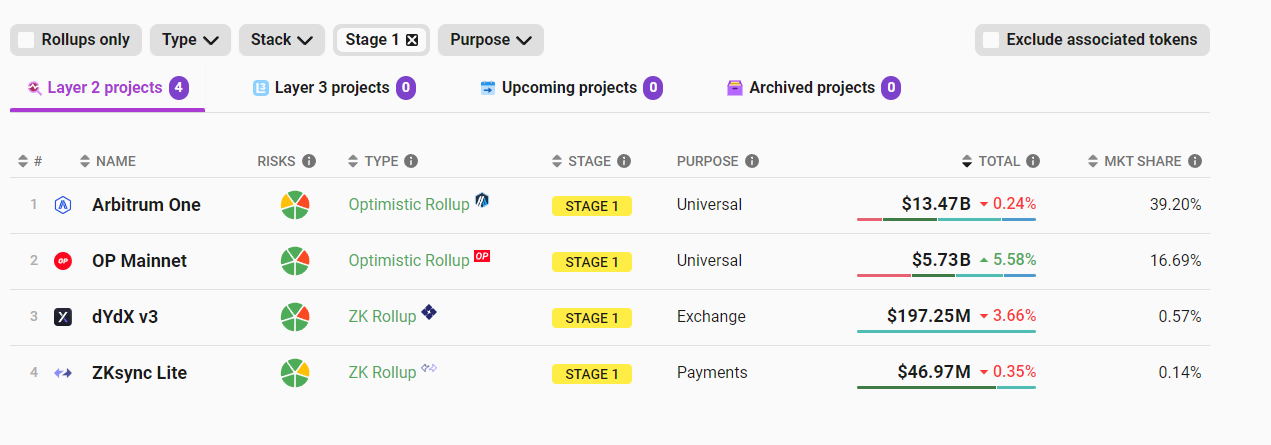Toggle Exclude associated tokens checkbox
Screen dimensions: 1271x445
(x=991, y=40)
